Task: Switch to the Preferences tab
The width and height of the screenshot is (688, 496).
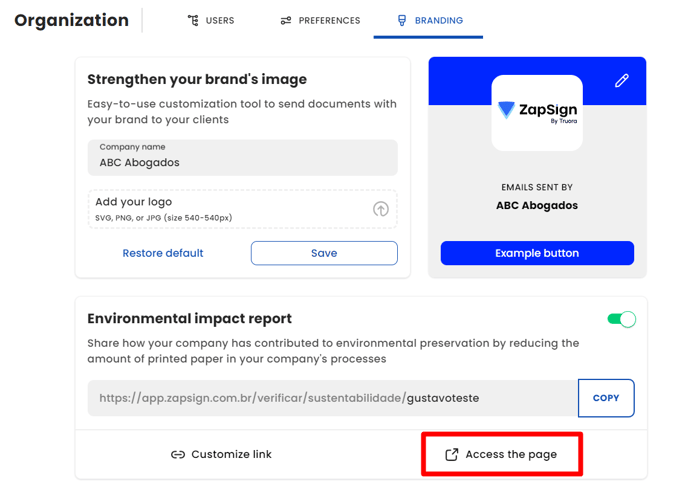Action: (x=320, y=21)
